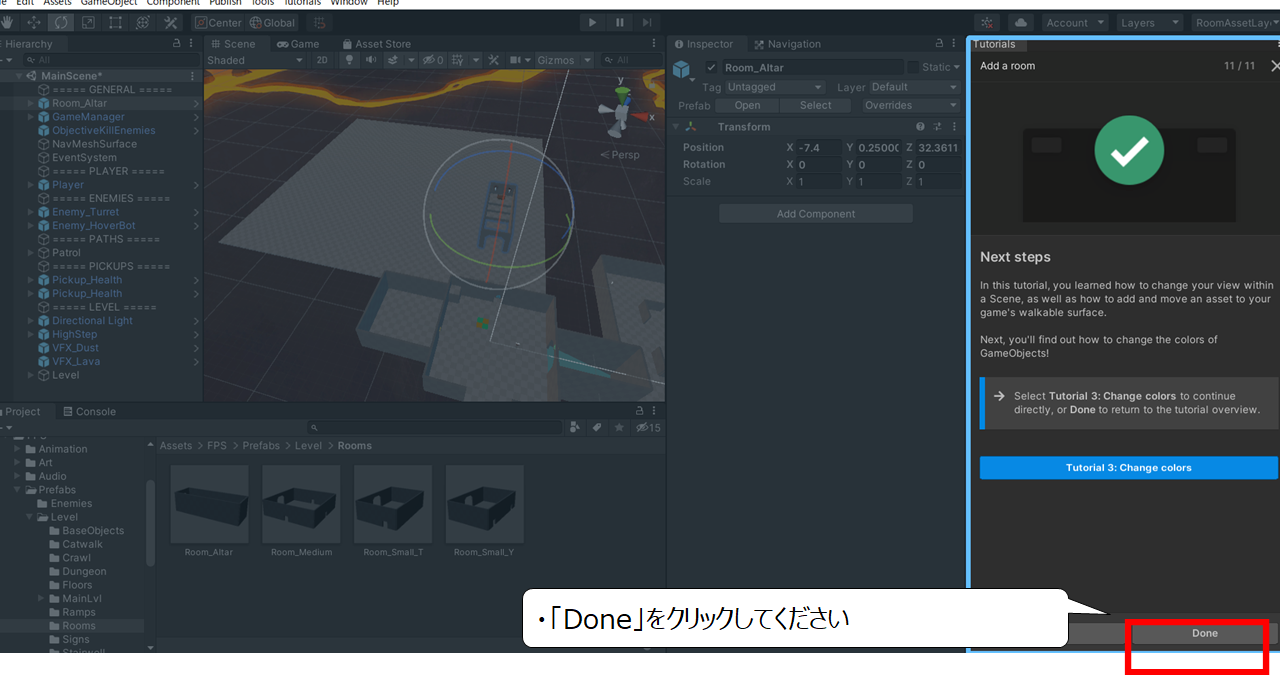Screen dimensions: 1280x675
Task: Click the Position X input field
Action: pyautogui.click(x=820, y=147)
